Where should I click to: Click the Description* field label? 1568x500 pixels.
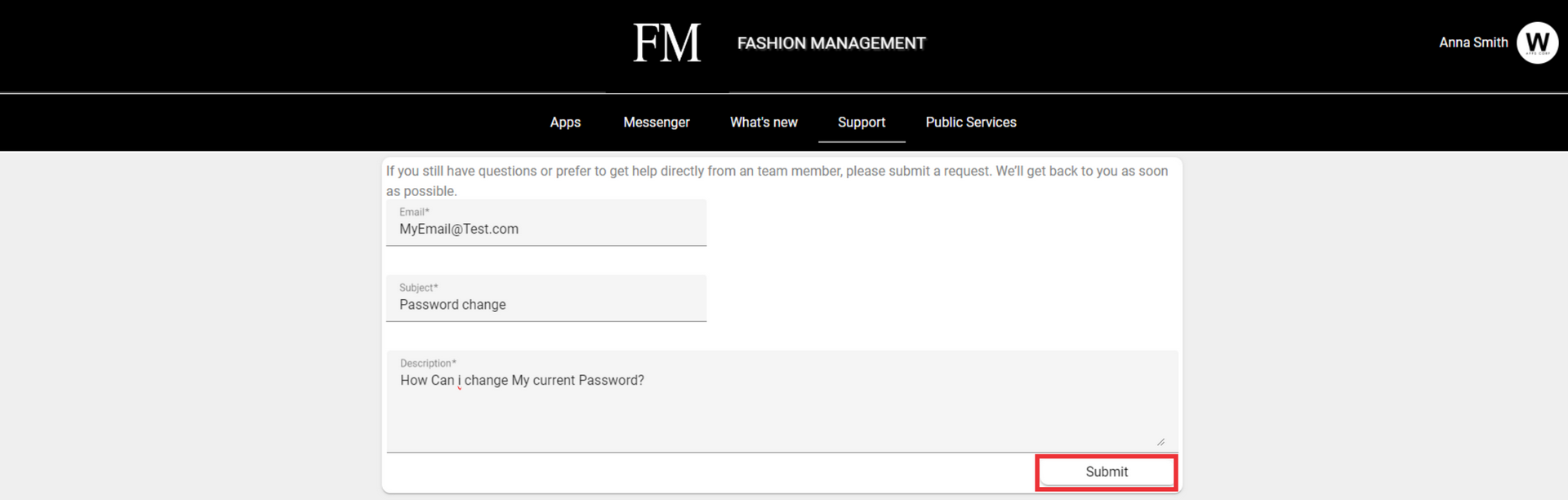click(x=428, y=364)
